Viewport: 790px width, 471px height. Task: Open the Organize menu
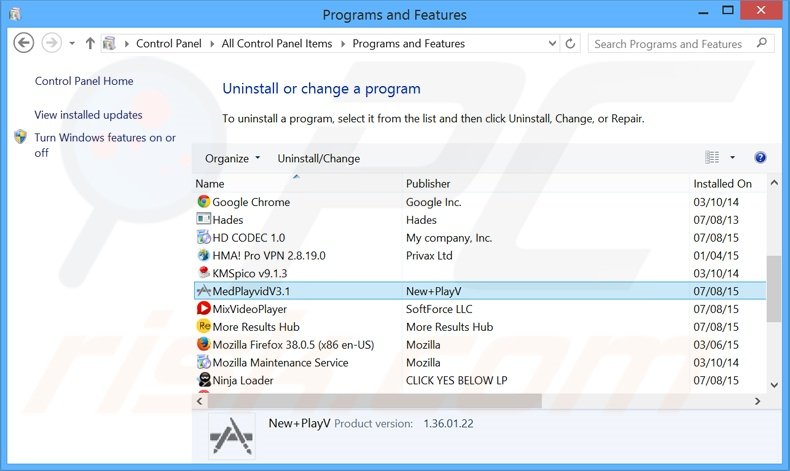(x=232, y=158)
